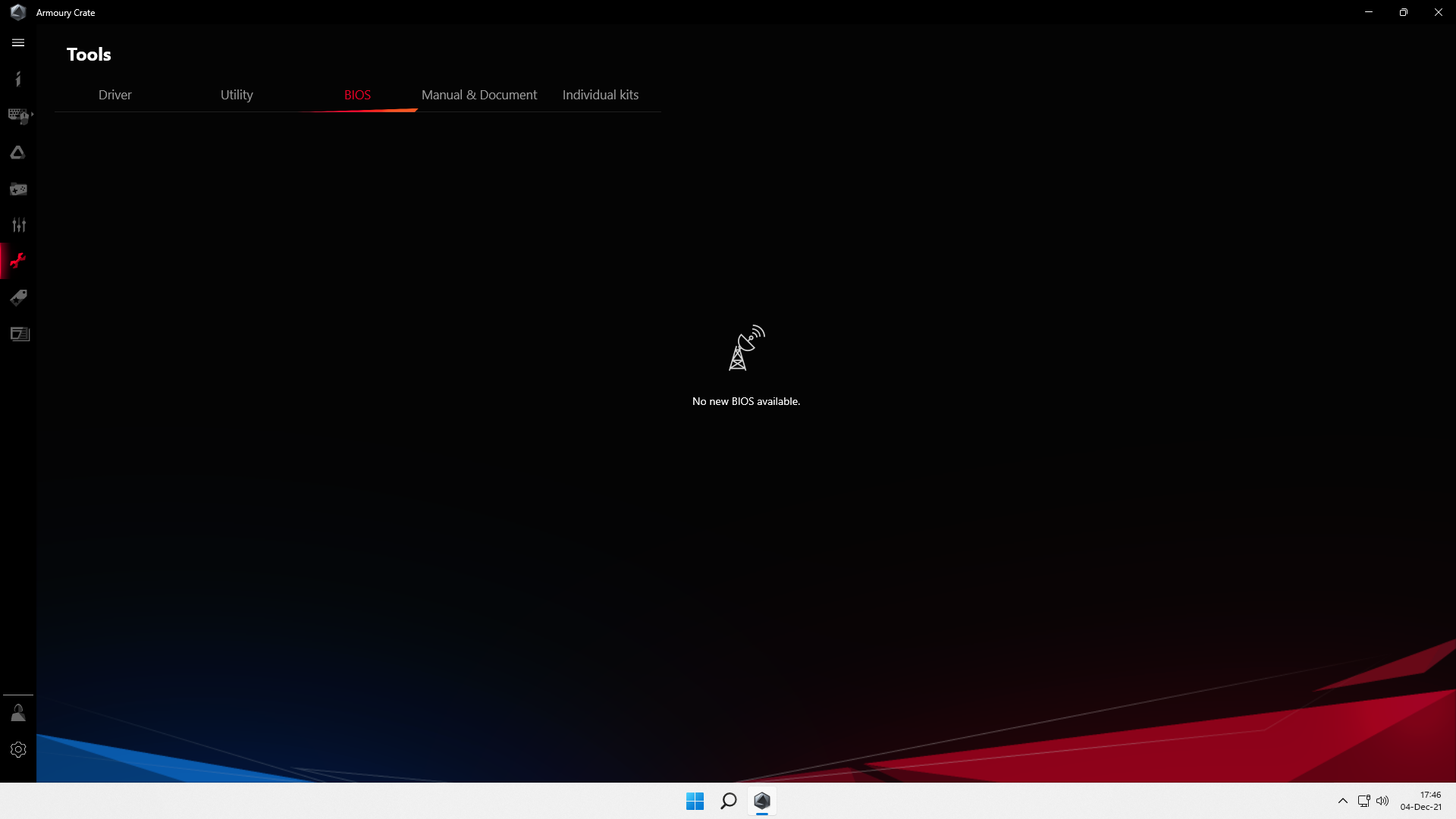Select the BIOS tab
The width and height of the screenshot is (1456, 819).
(x=357, y=95)
